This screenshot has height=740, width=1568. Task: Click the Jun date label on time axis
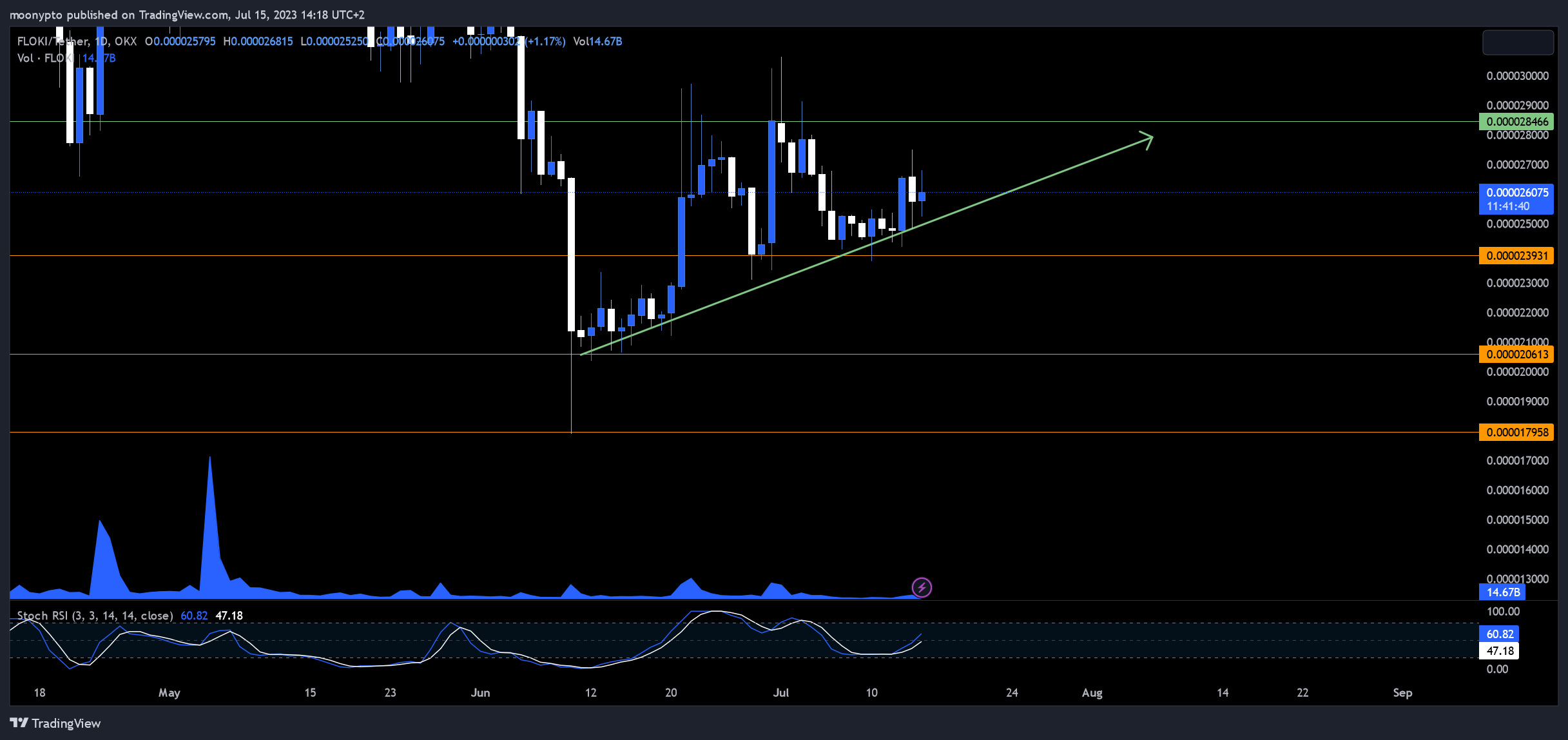pyautogui.click(x=480, y=692)
